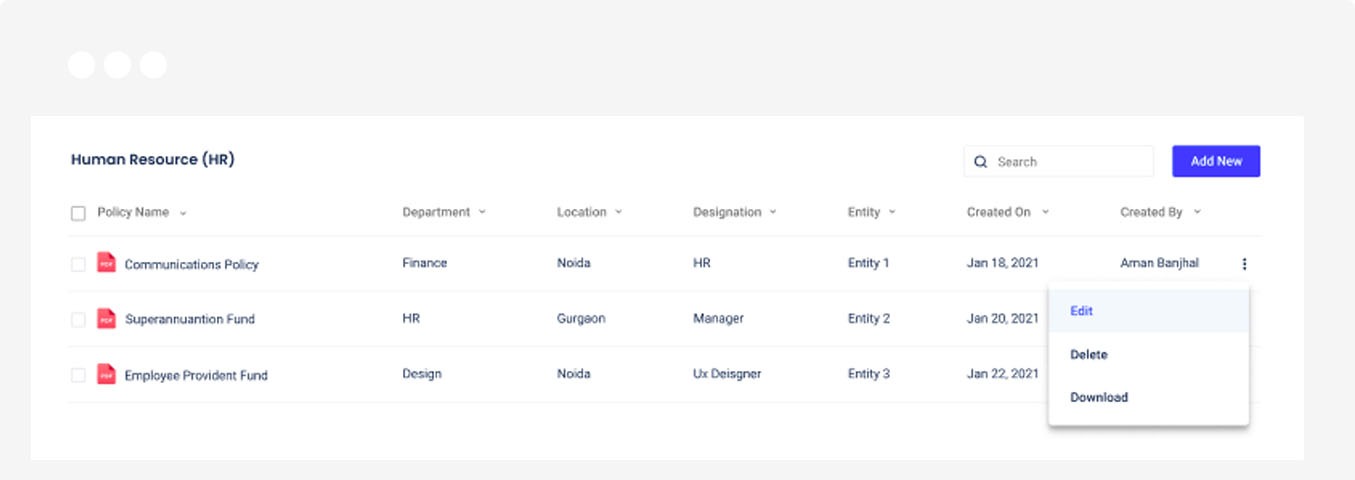
Task: Check the Communications Policy row checkbox
Action: point(78,265)
